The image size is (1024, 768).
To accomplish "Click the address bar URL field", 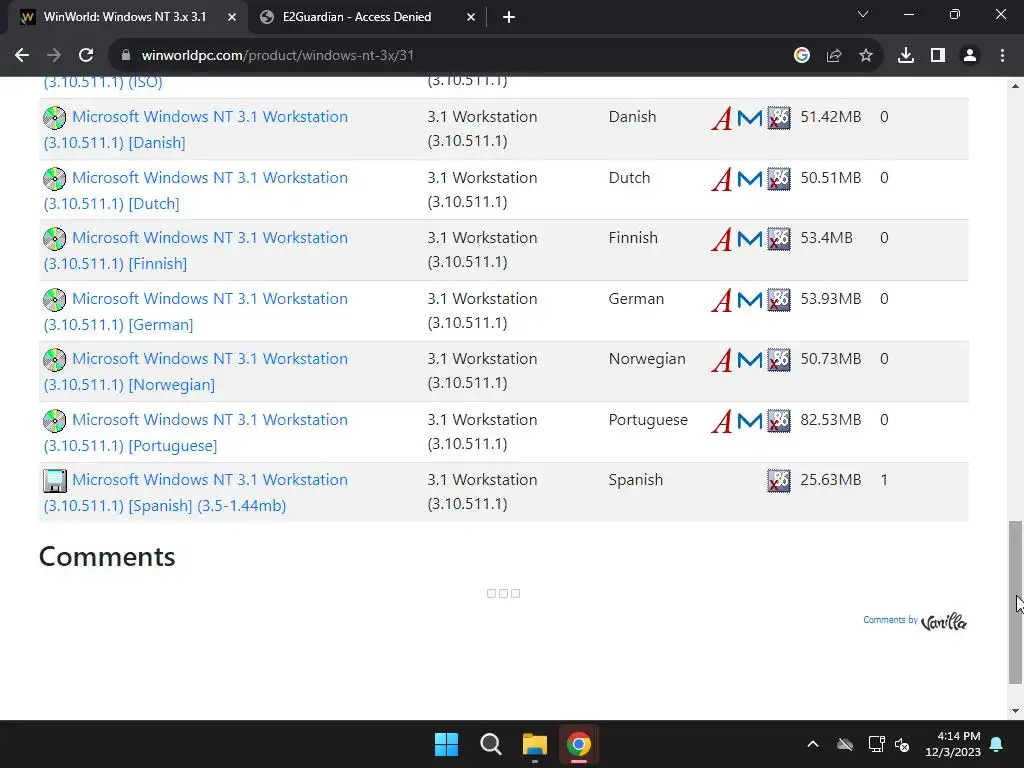I will 451,56.
